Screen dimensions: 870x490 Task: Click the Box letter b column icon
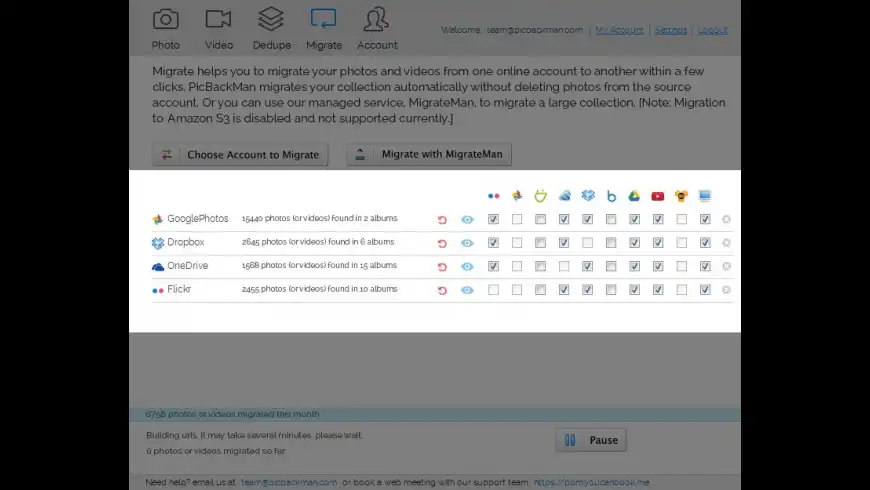[x=611, y=196]
